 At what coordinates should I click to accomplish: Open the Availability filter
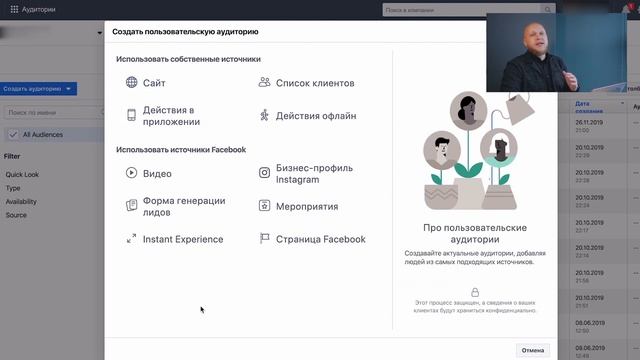[x=21, y=201]
